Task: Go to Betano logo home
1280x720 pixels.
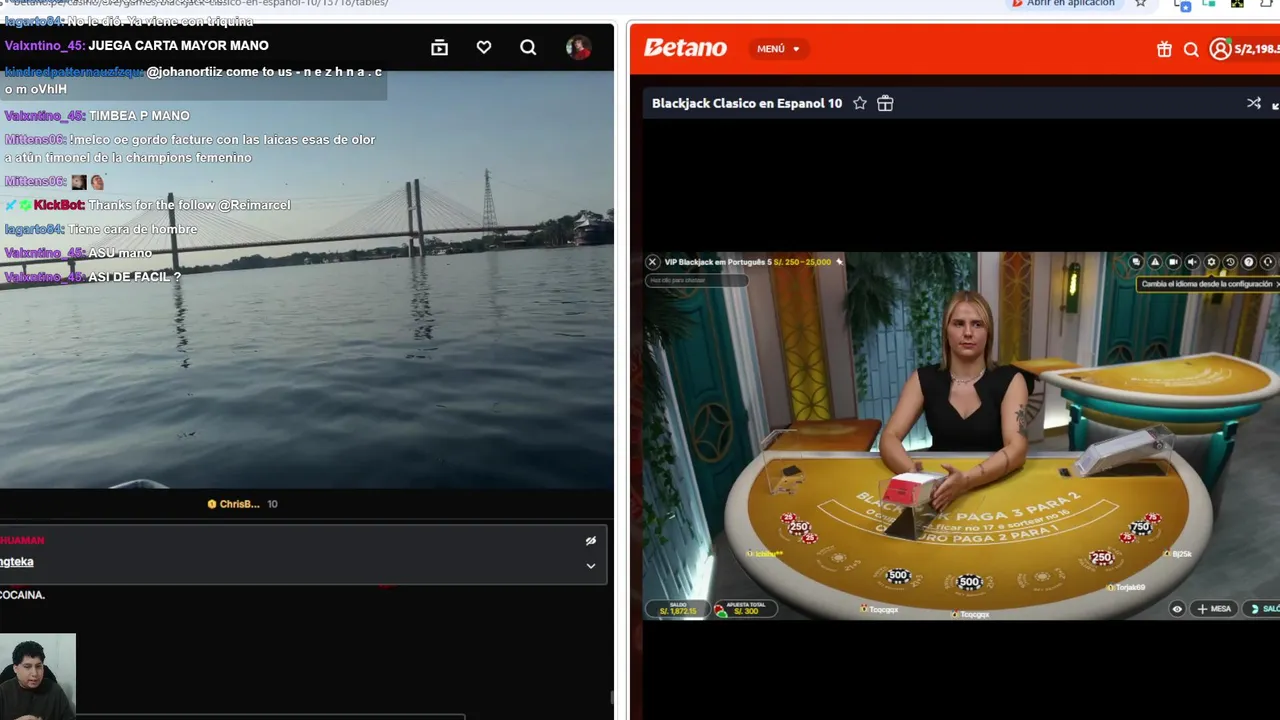Action: pos(685,48)
